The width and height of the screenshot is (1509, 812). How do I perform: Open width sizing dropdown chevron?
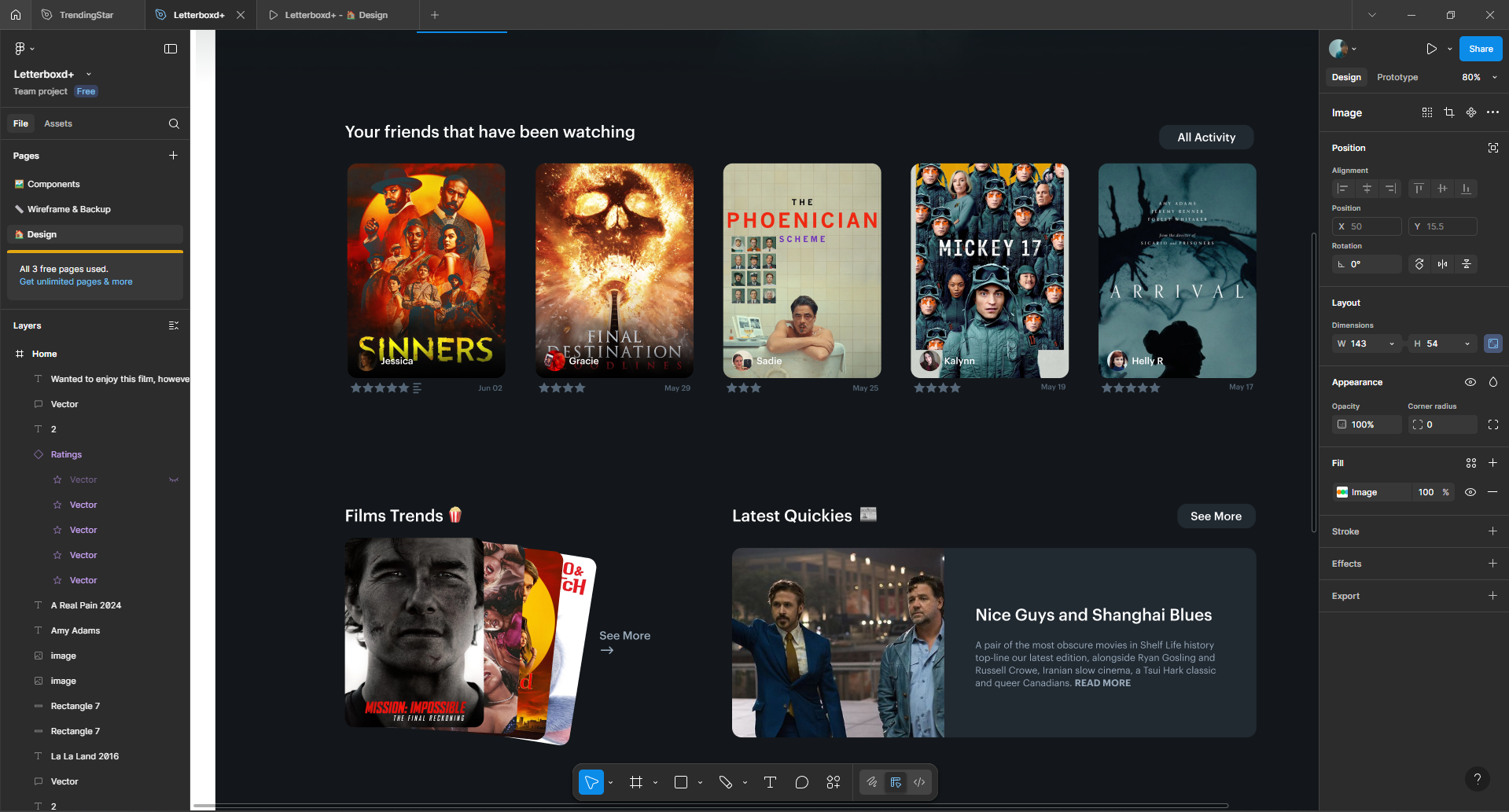1392,344
